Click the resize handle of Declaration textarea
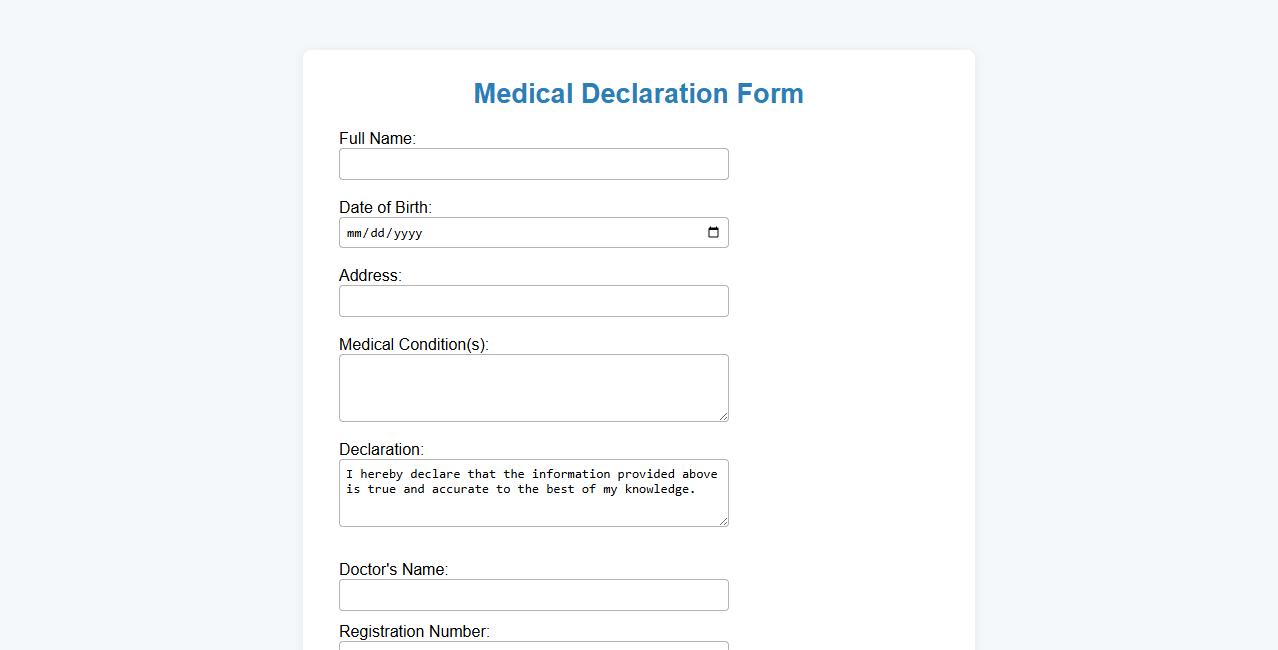 click(x=724, y=521)
